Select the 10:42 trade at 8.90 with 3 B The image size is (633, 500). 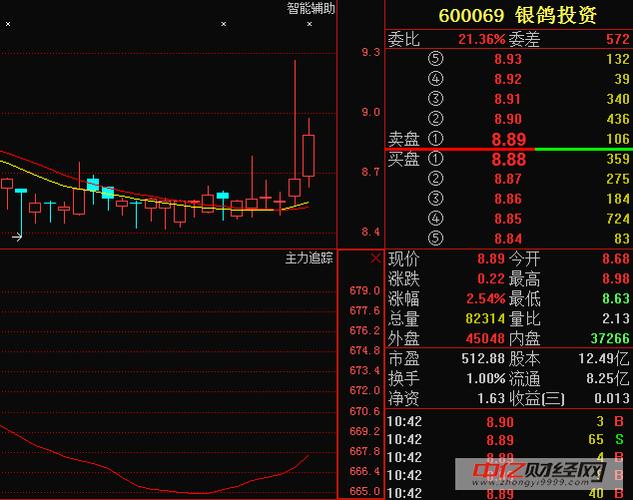click(505, 422)
